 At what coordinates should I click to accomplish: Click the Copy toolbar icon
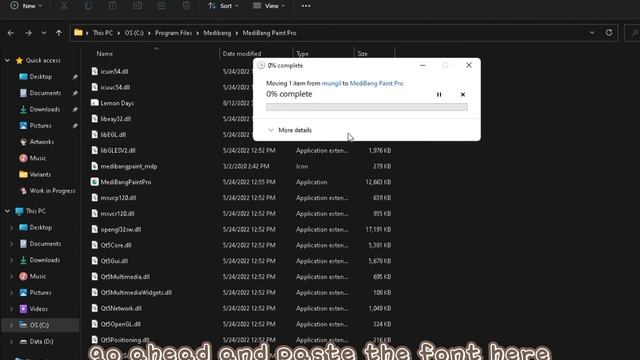pos(89,6)
